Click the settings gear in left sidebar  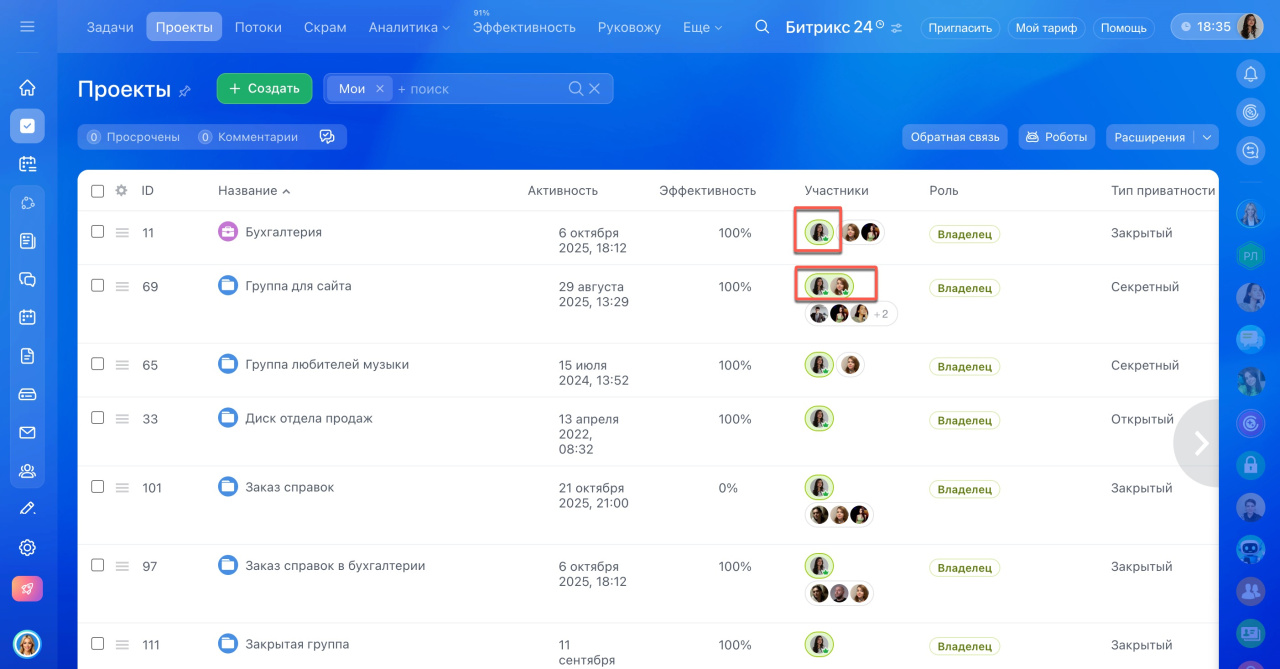(x=27, y=547)
